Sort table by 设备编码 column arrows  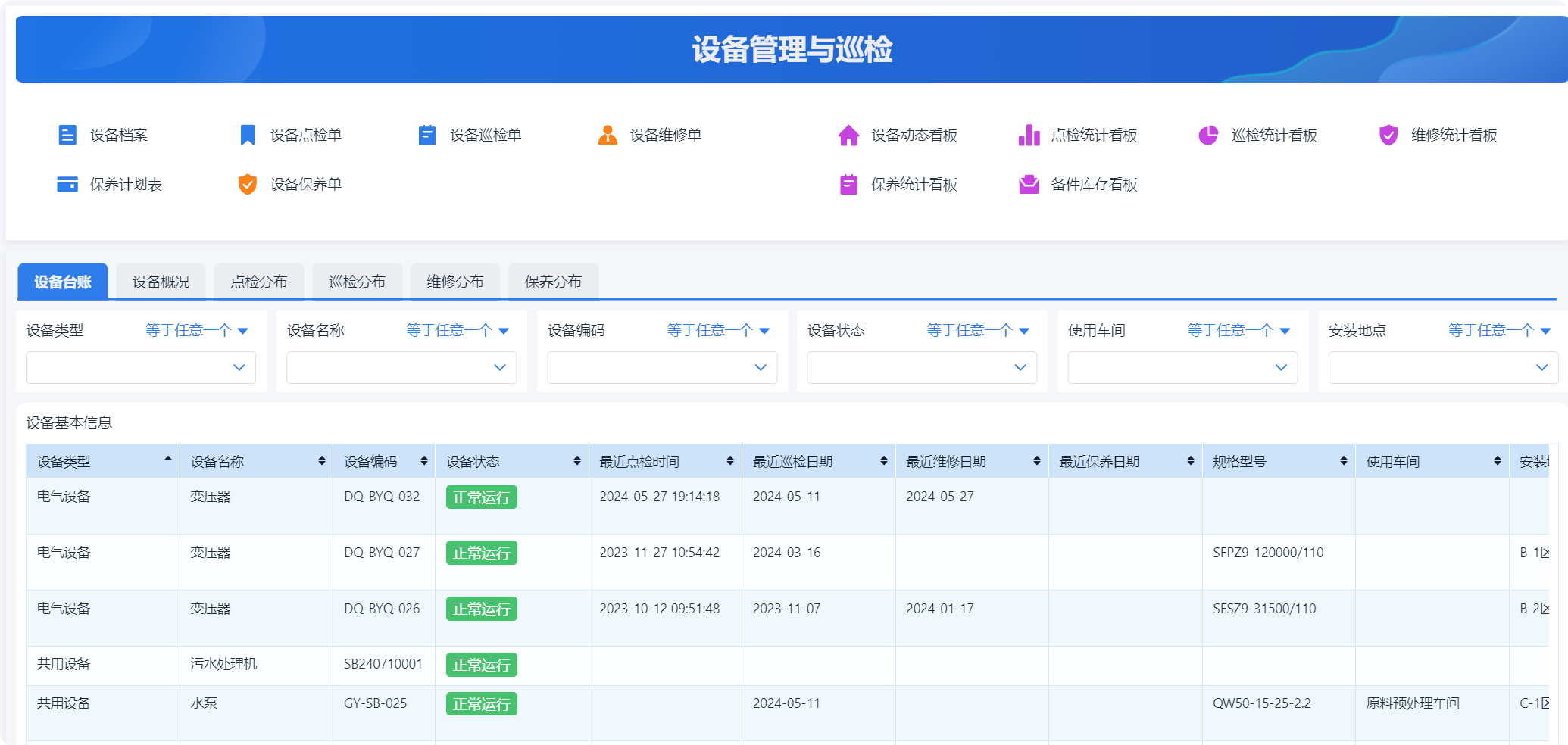pyautogui.click(x=424, y=461)
